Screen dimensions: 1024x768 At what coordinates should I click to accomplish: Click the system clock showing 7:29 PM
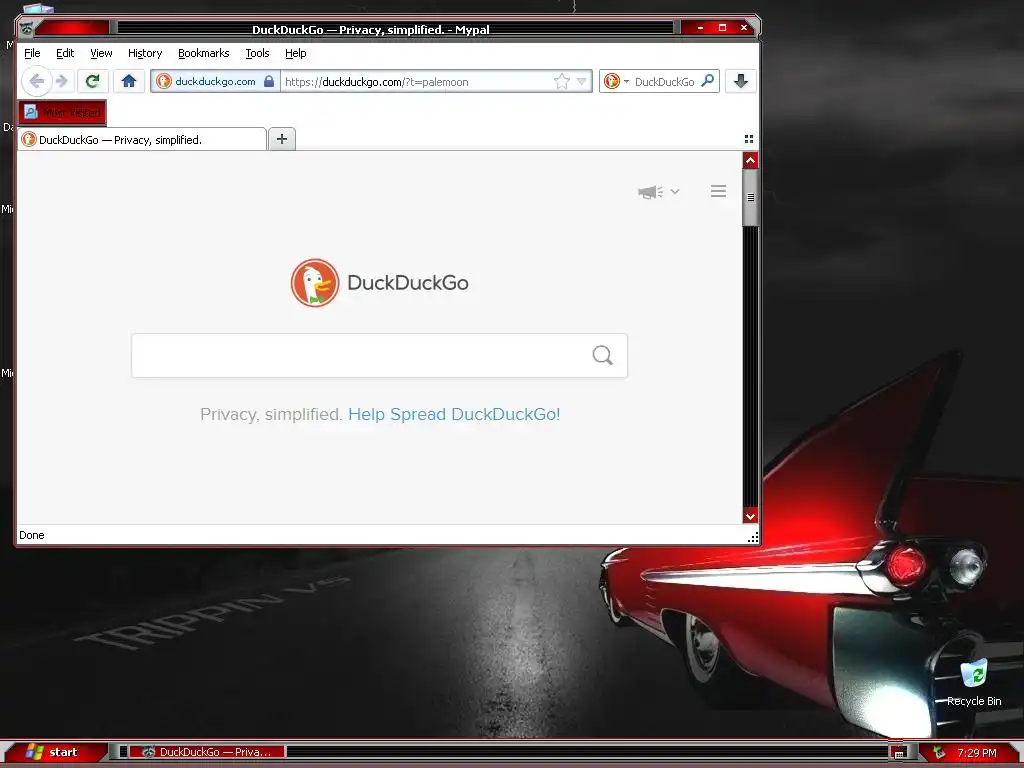point(977,753)
